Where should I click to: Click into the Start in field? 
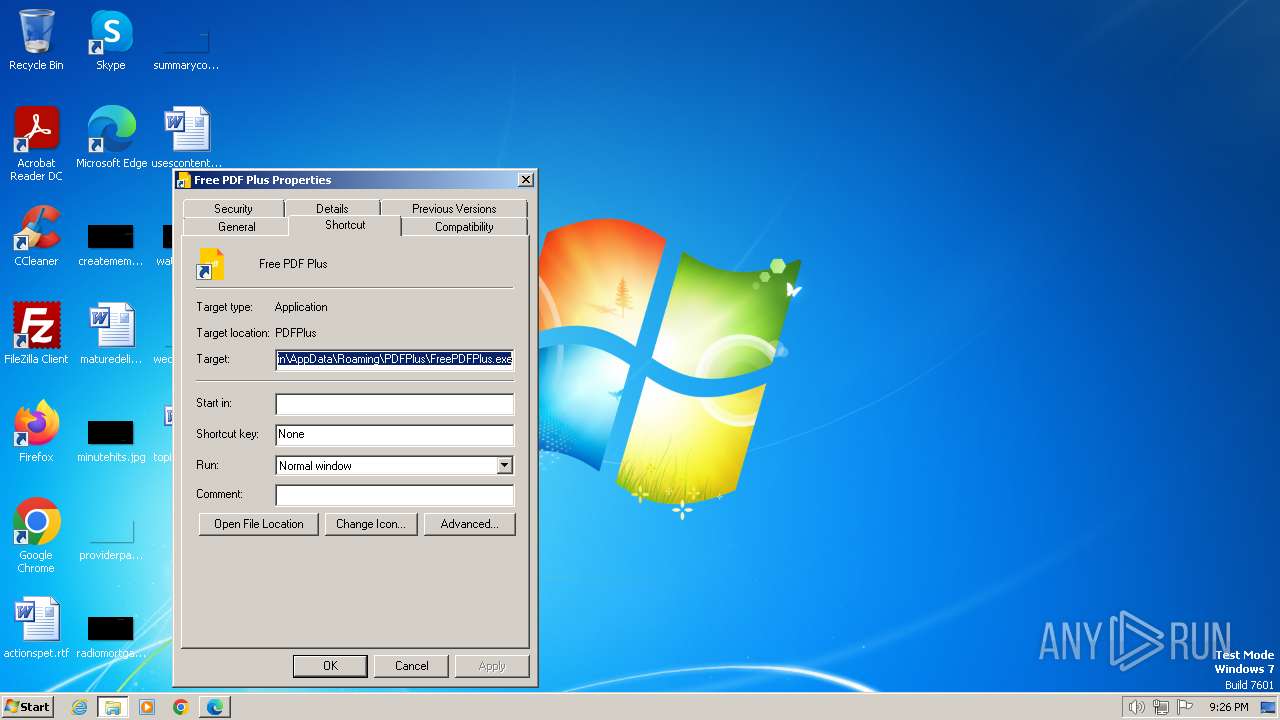tap(395, 404)
